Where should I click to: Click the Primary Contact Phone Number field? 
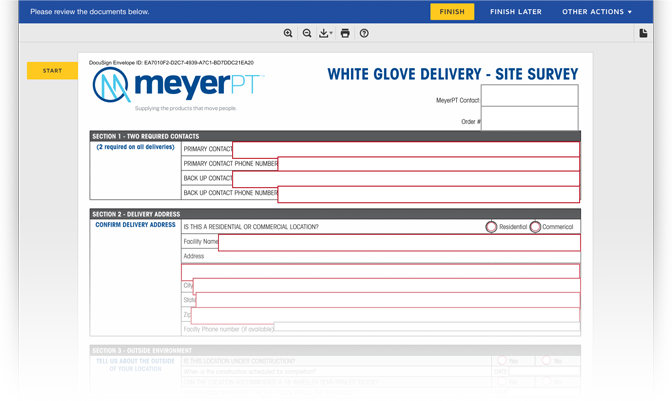(x=429, y=164)
